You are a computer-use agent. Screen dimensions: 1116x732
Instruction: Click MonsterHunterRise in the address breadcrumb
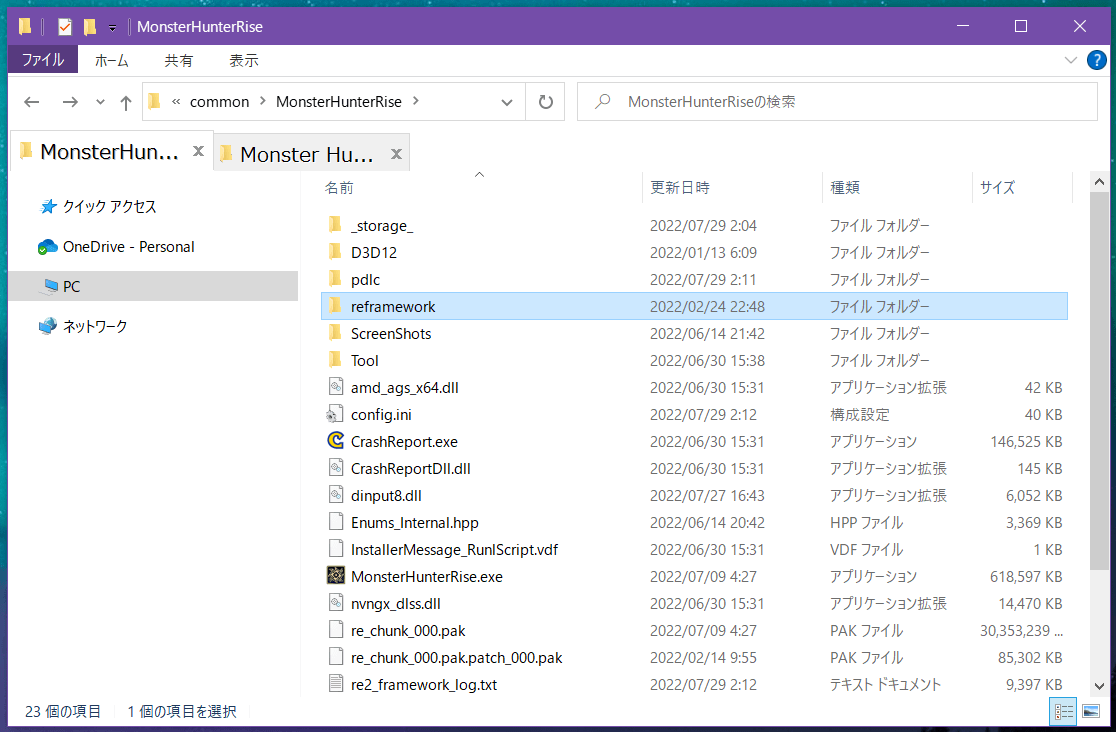tap(339, 102)
